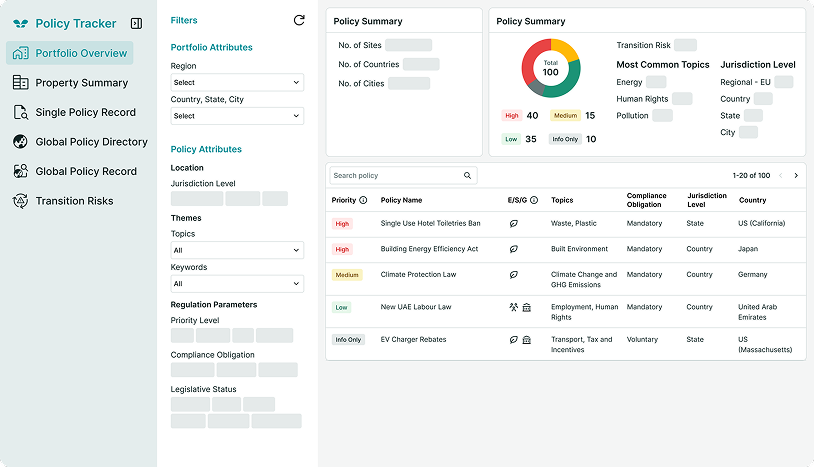814x467 pixels.
Task: Click the magnifier icon in policy search
Action: tap(467, 176)
